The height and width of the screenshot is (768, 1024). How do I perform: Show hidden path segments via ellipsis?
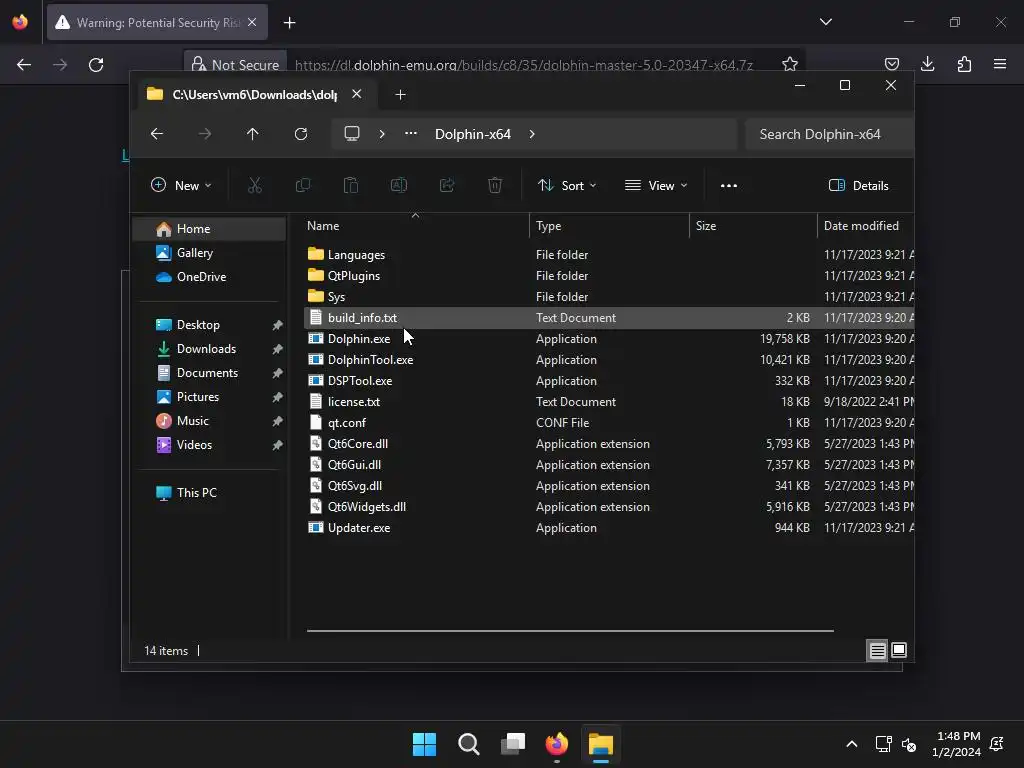(411, 133)
